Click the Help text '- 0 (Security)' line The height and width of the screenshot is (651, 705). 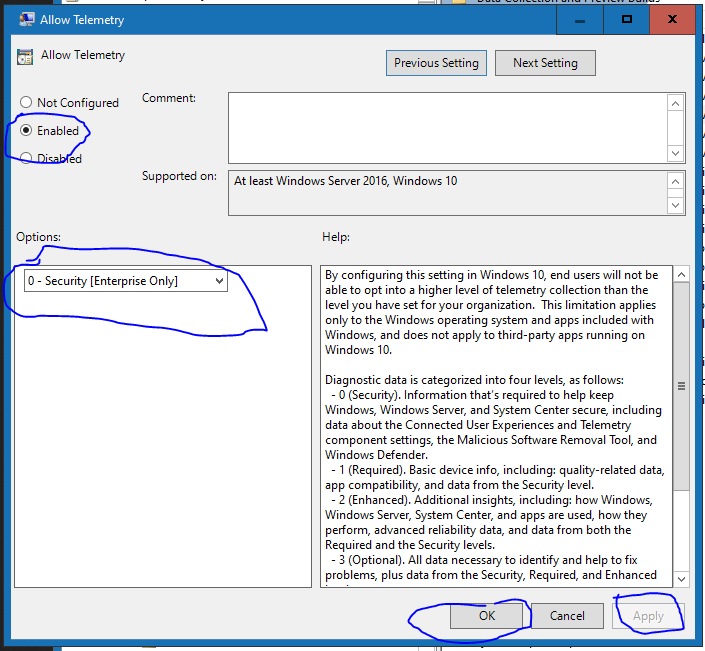pyautogui.click(x=472, y=395)
